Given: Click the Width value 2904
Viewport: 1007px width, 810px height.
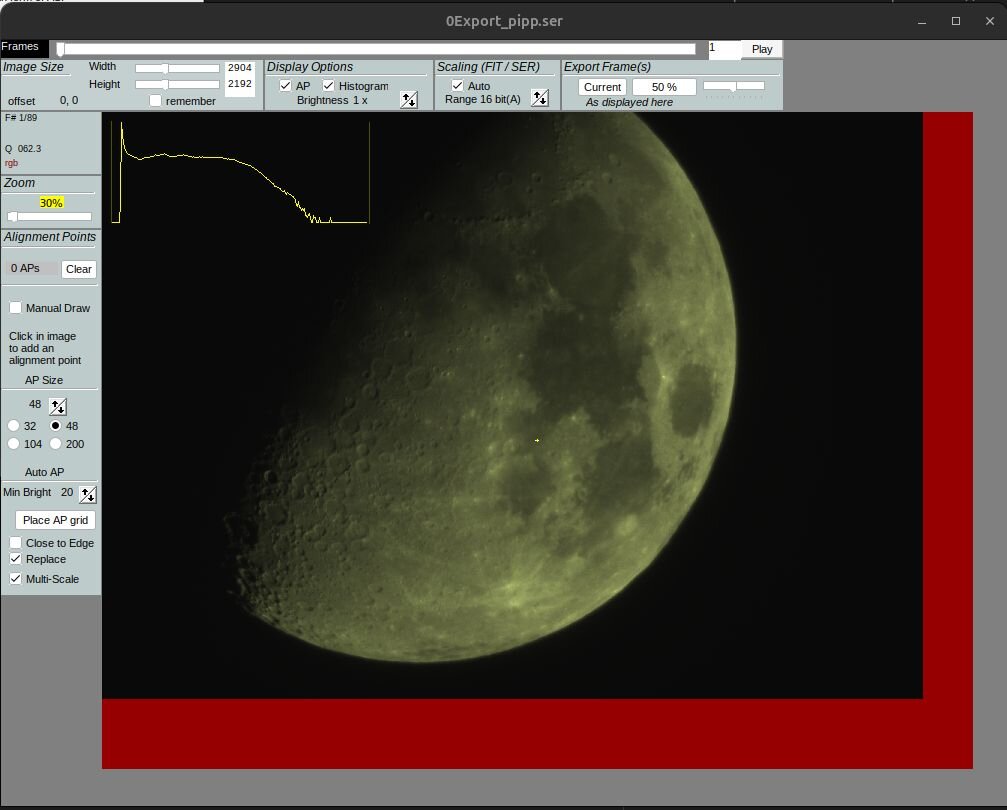Looking at the screenshot, I should (240, 67).
